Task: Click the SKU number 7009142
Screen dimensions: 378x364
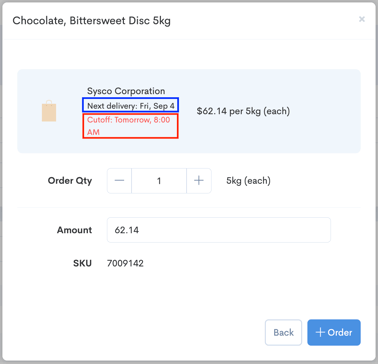Action: pyautogui.click(x=125, y=263)
